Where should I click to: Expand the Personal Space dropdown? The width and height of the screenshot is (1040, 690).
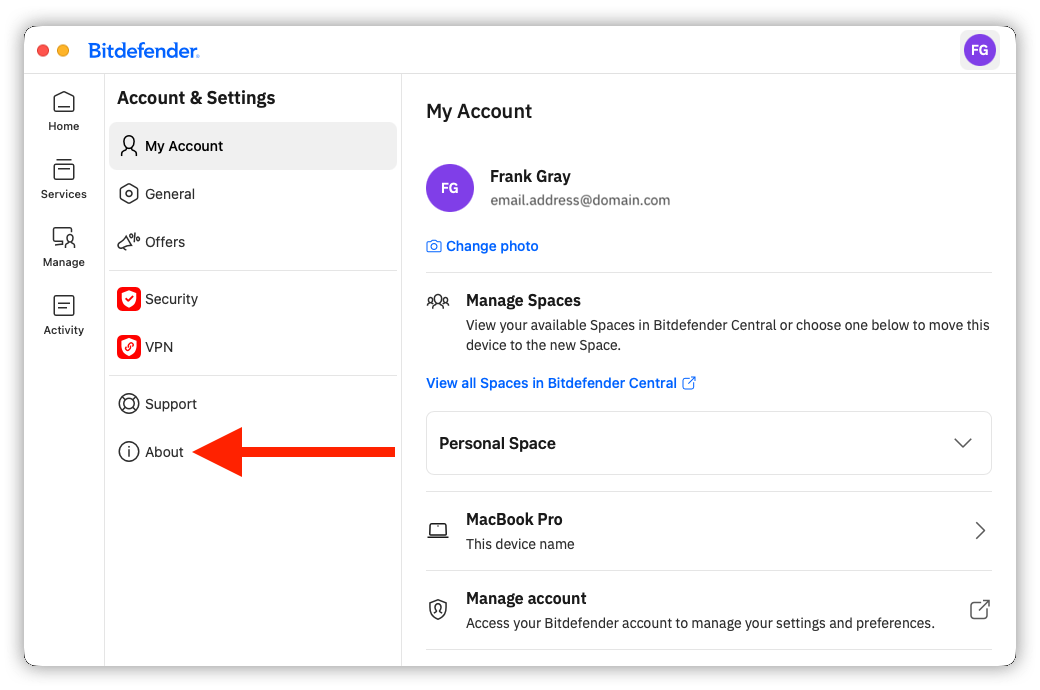pos(708,443)
